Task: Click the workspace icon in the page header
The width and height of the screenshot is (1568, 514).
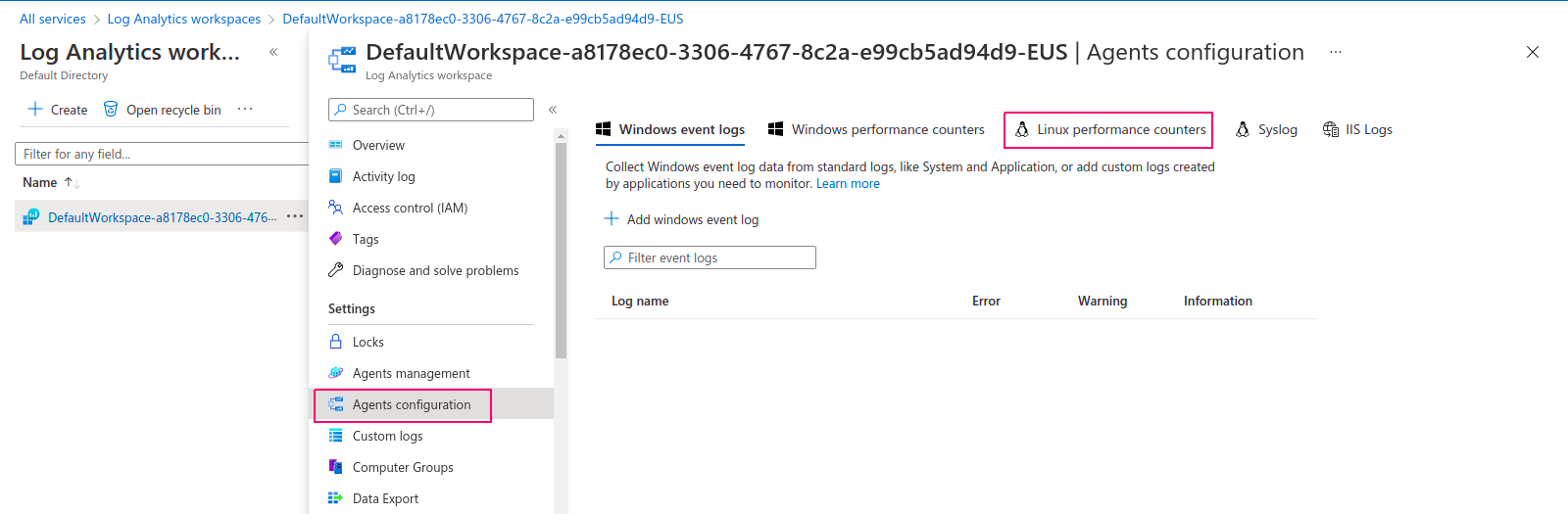Action: coord(342,60)
